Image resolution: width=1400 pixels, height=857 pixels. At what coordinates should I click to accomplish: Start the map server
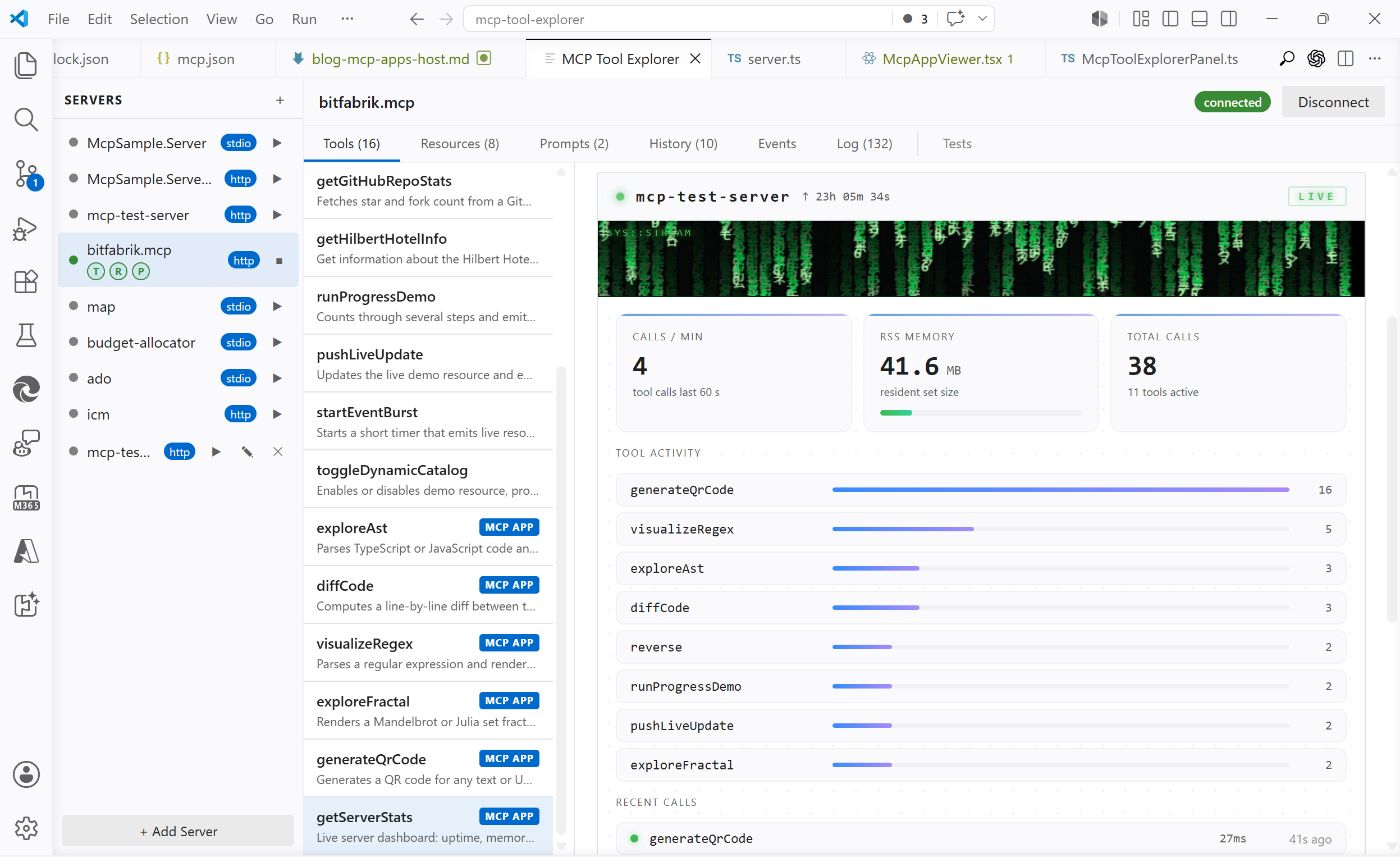[x=277, y=306]
